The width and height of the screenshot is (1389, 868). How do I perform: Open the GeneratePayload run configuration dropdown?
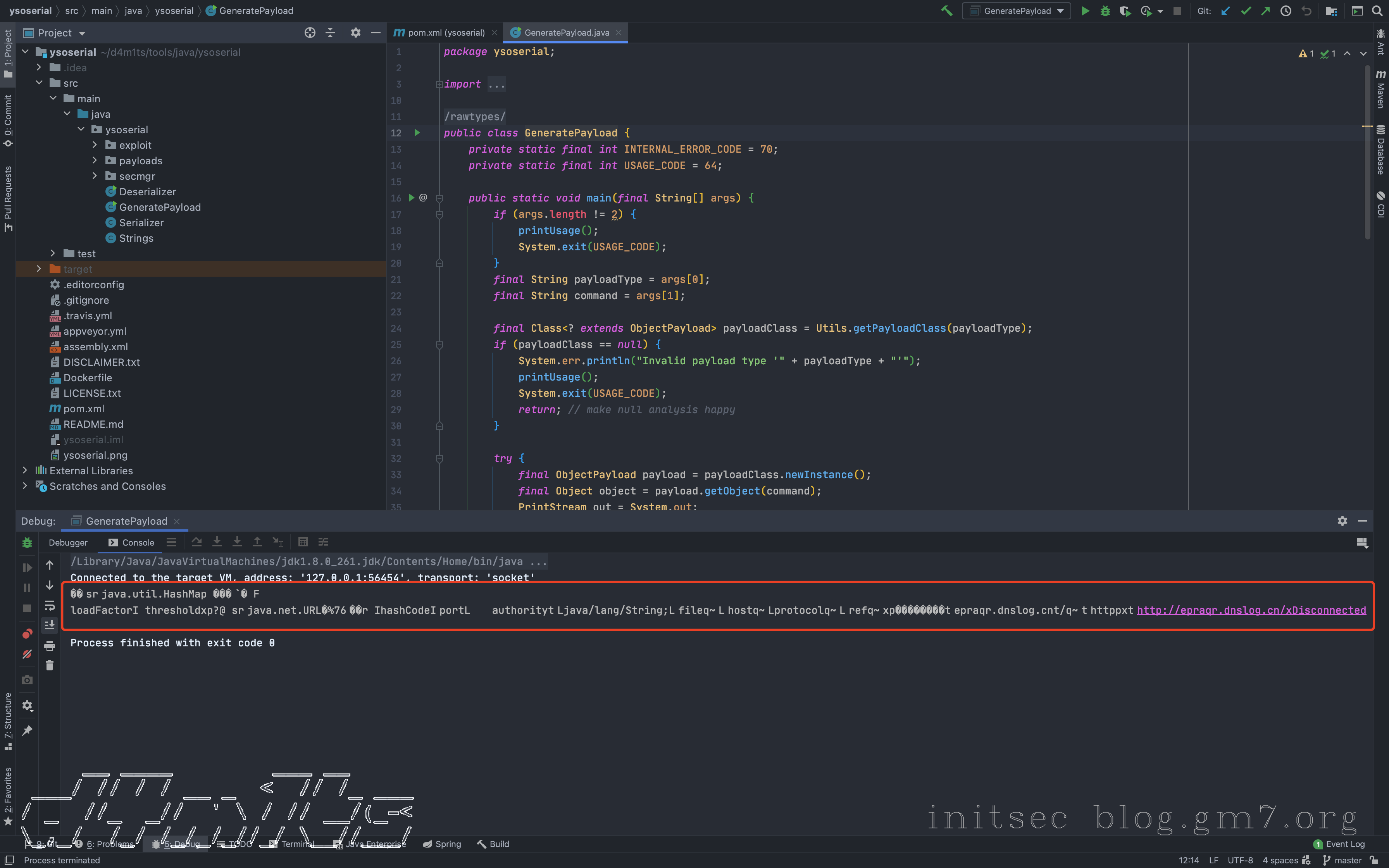point(1017,11)
